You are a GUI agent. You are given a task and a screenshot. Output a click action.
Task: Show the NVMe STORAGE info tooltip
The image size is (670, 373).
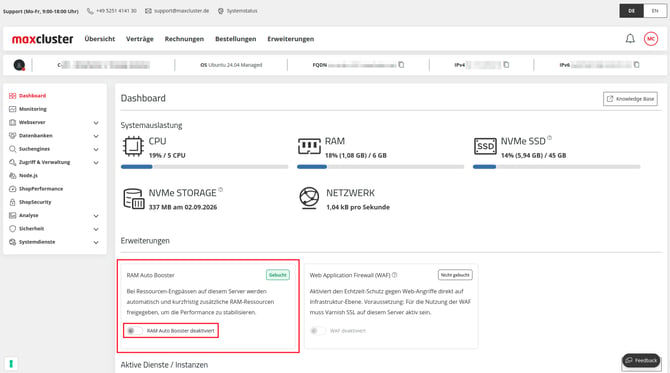tap(220, 189)
